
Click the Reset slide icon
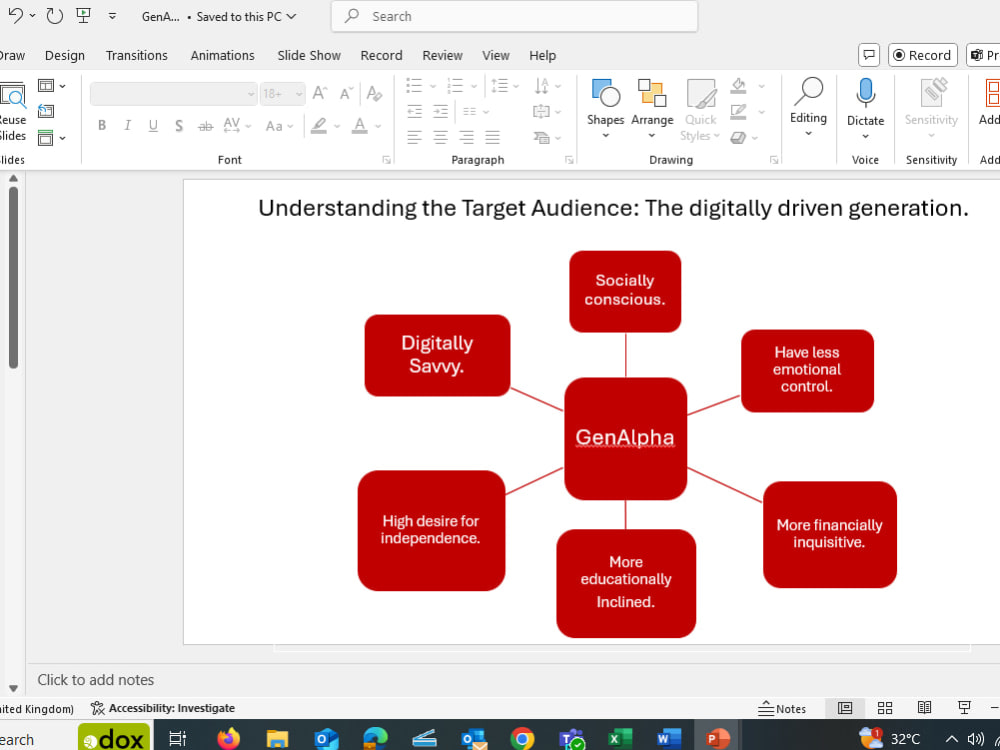point(45,111)
